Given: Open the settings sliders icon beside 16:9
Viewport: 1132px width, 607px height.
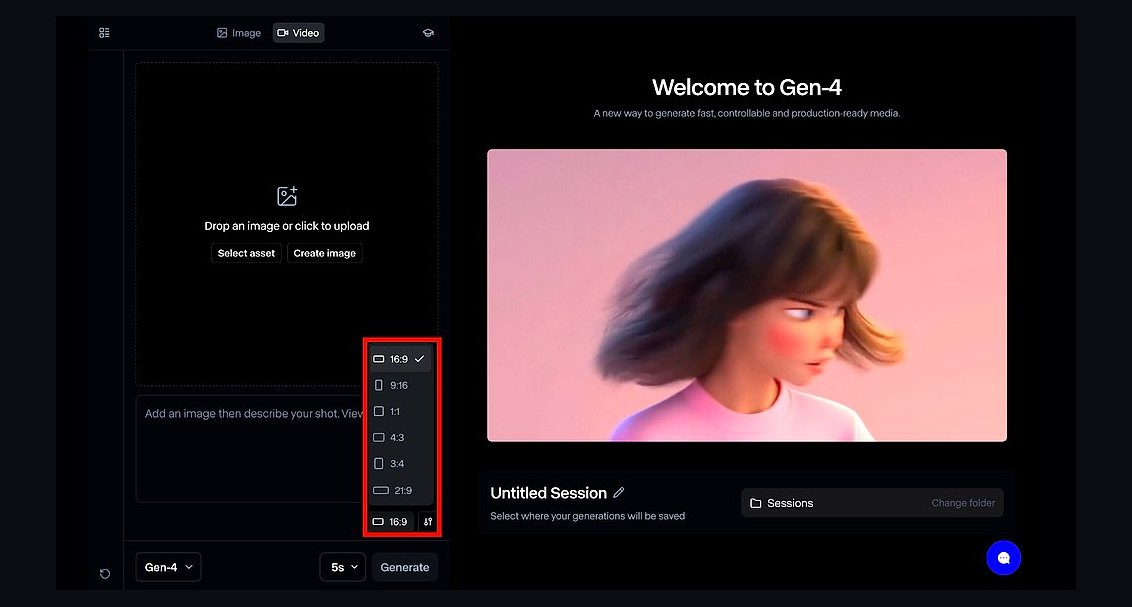Looking at the screenshot, I should click(x=428, y=521).
